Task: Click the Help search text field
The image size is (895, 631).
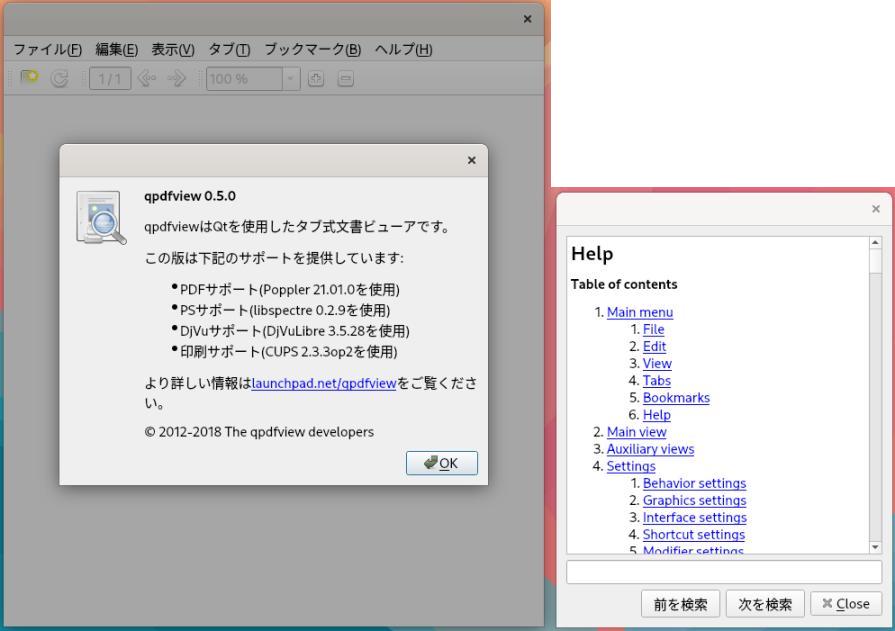Action: pyautogui.click(x=724, y=572)
